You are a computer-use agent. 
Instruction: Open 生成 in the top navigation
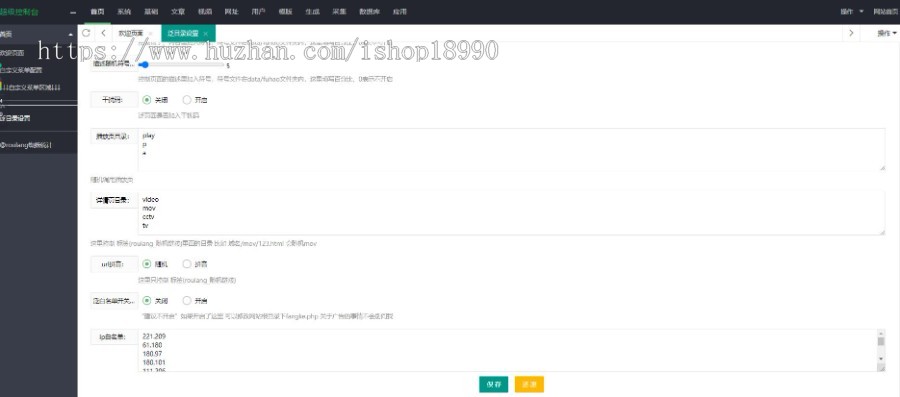coord(312,11)
